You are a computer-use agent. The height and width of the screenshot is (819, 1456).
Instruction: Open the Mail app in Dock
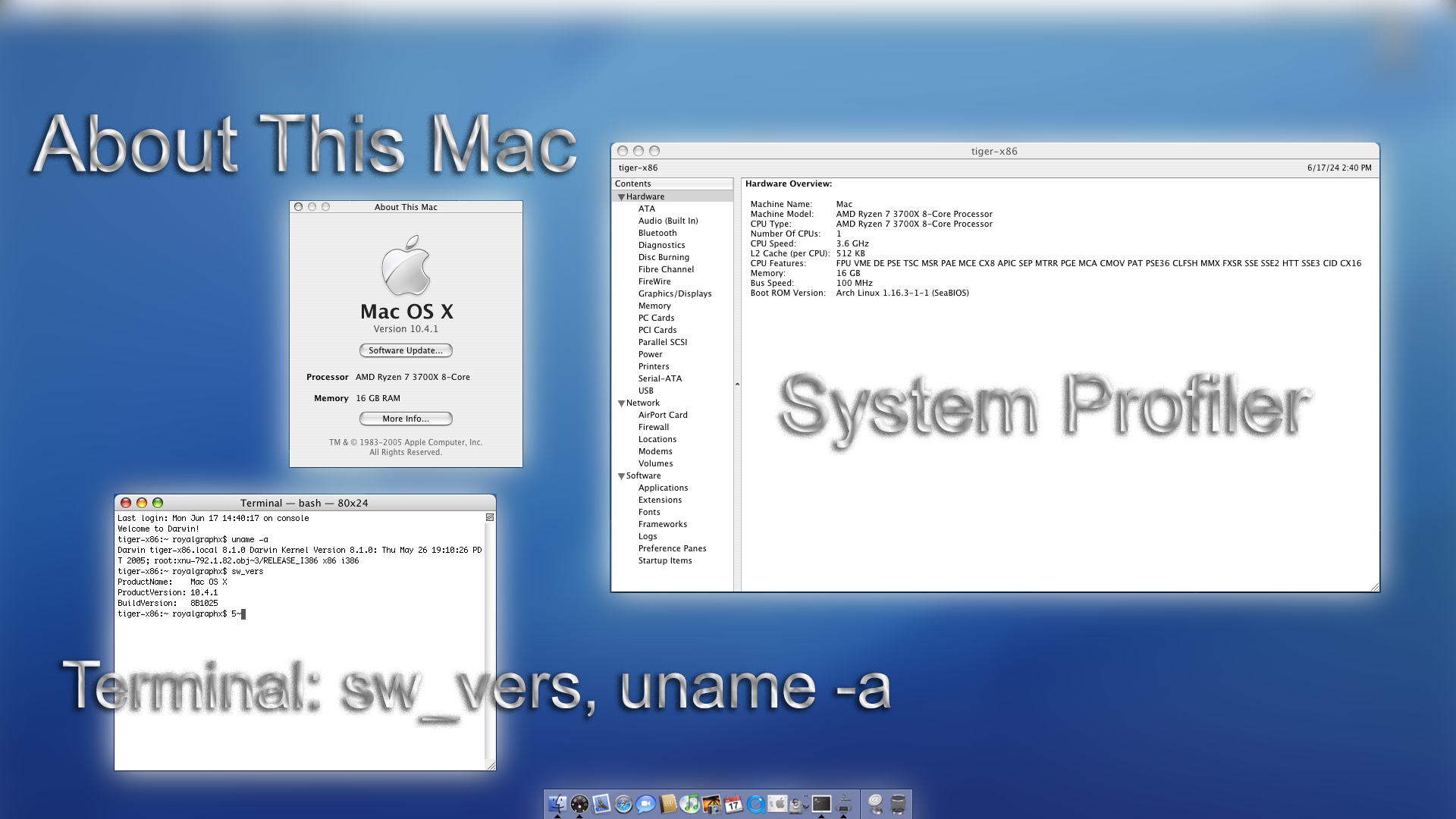pyautogui.click(x=601, y=804)
